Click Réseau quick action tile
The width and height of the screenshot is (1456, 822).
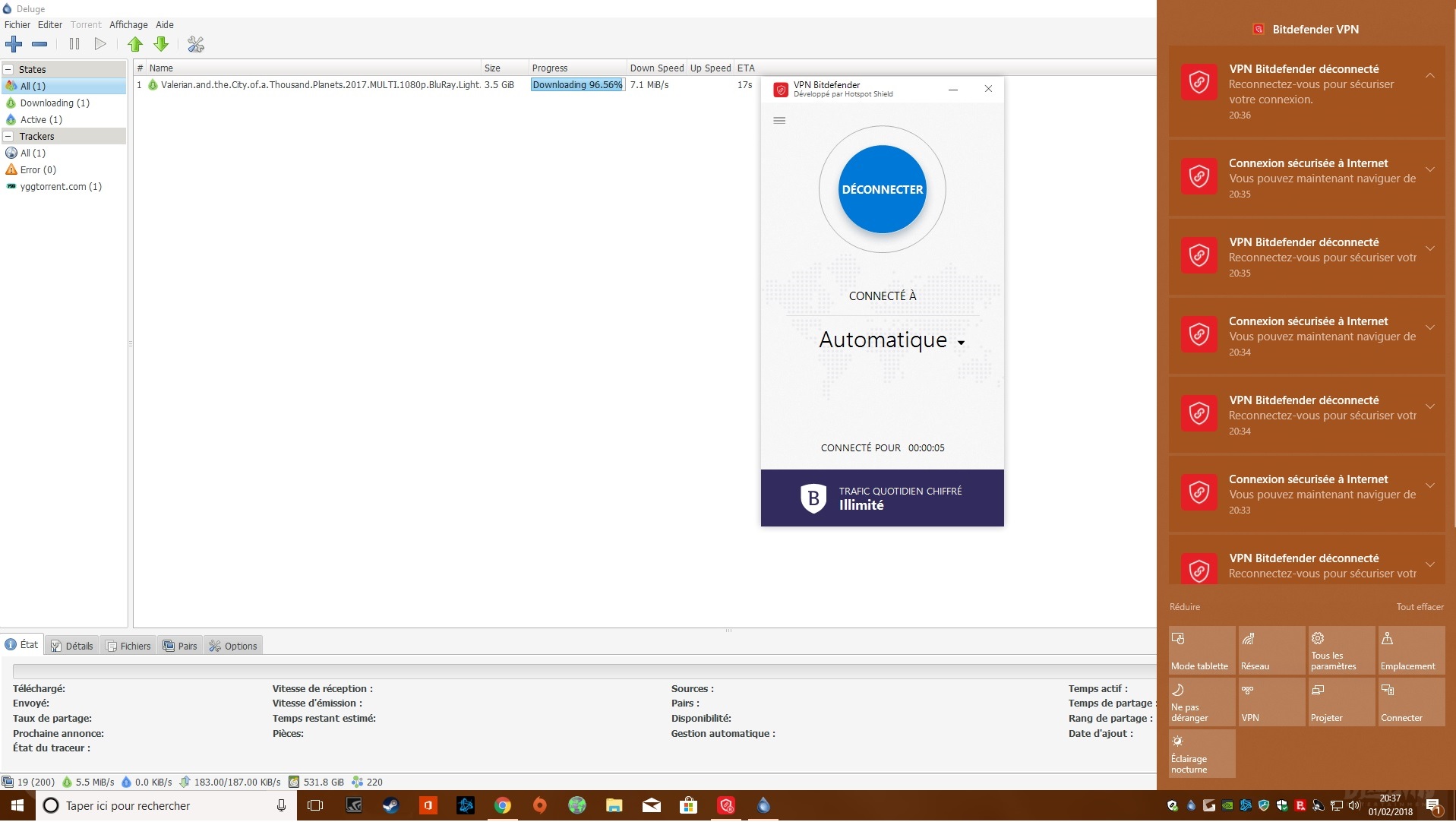1272,650
